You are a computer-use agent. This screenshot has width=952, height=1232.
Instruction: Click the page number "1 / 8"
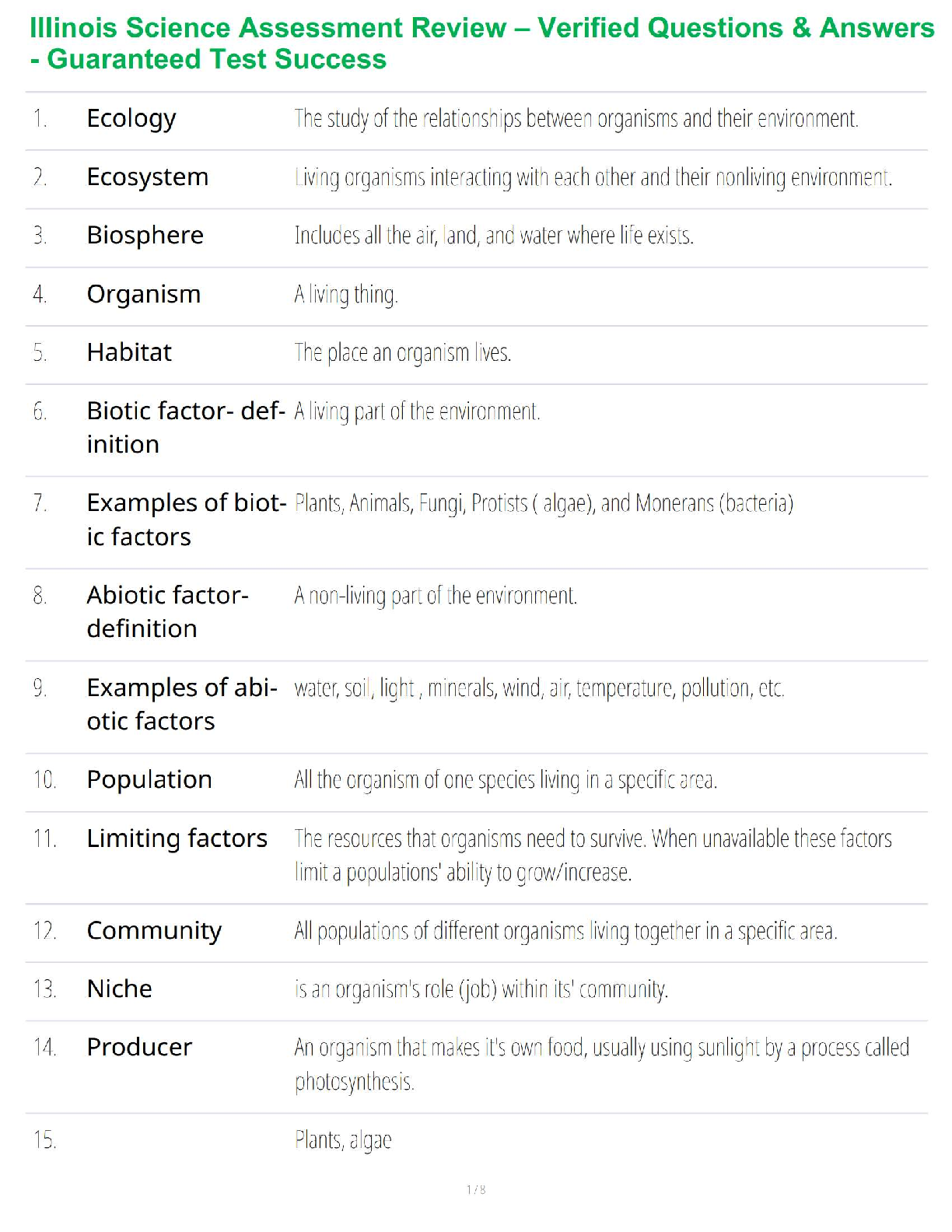tap(476, 1189)
